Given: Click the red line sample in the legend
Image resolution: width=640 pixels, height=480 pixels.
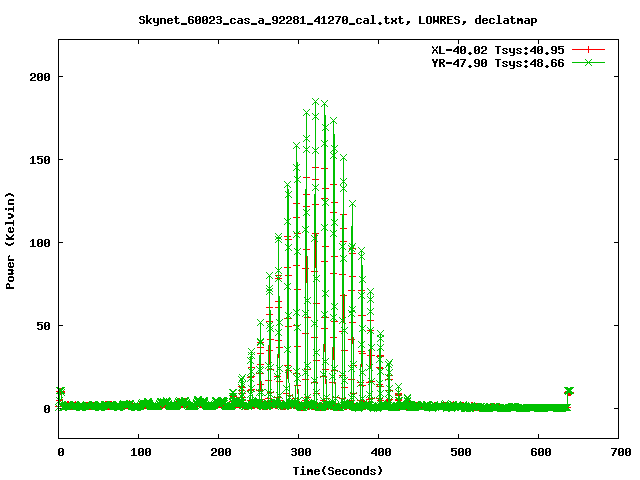Looking at the screenshot, I should (x=588, y=50).
